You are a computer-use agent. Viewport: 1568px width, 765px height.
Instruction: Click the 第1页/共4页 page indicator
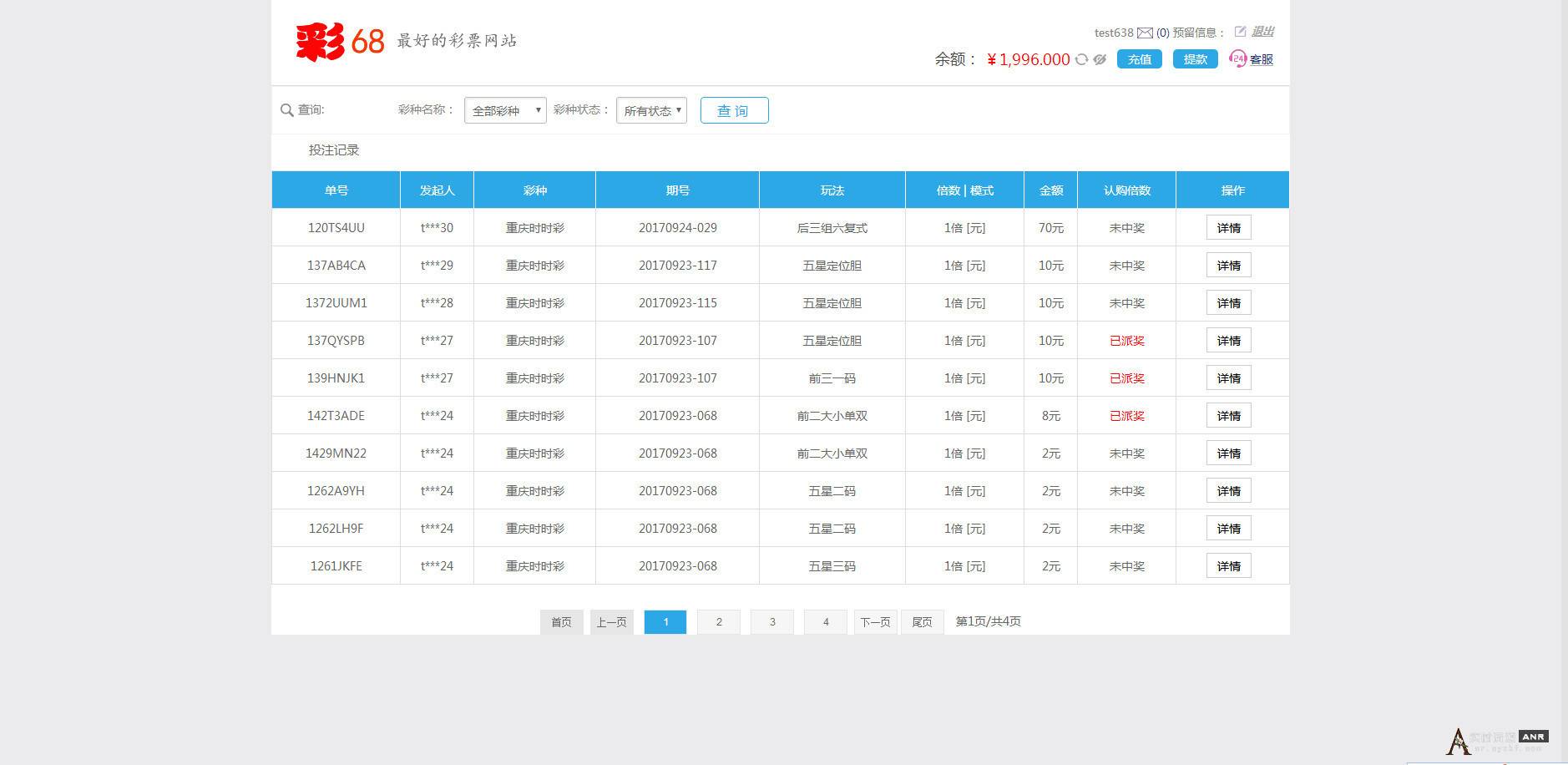989,621
